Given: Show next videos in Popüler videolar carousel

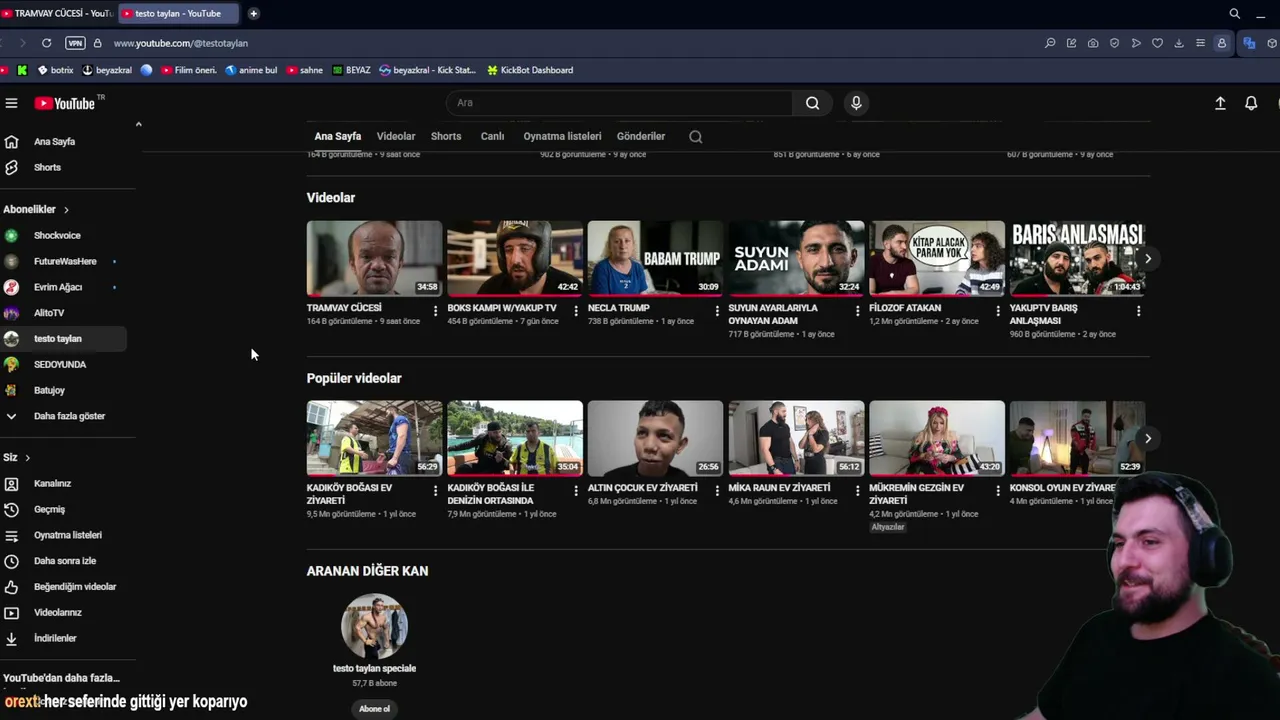Looking at the screenshot, I should 1148,439.
